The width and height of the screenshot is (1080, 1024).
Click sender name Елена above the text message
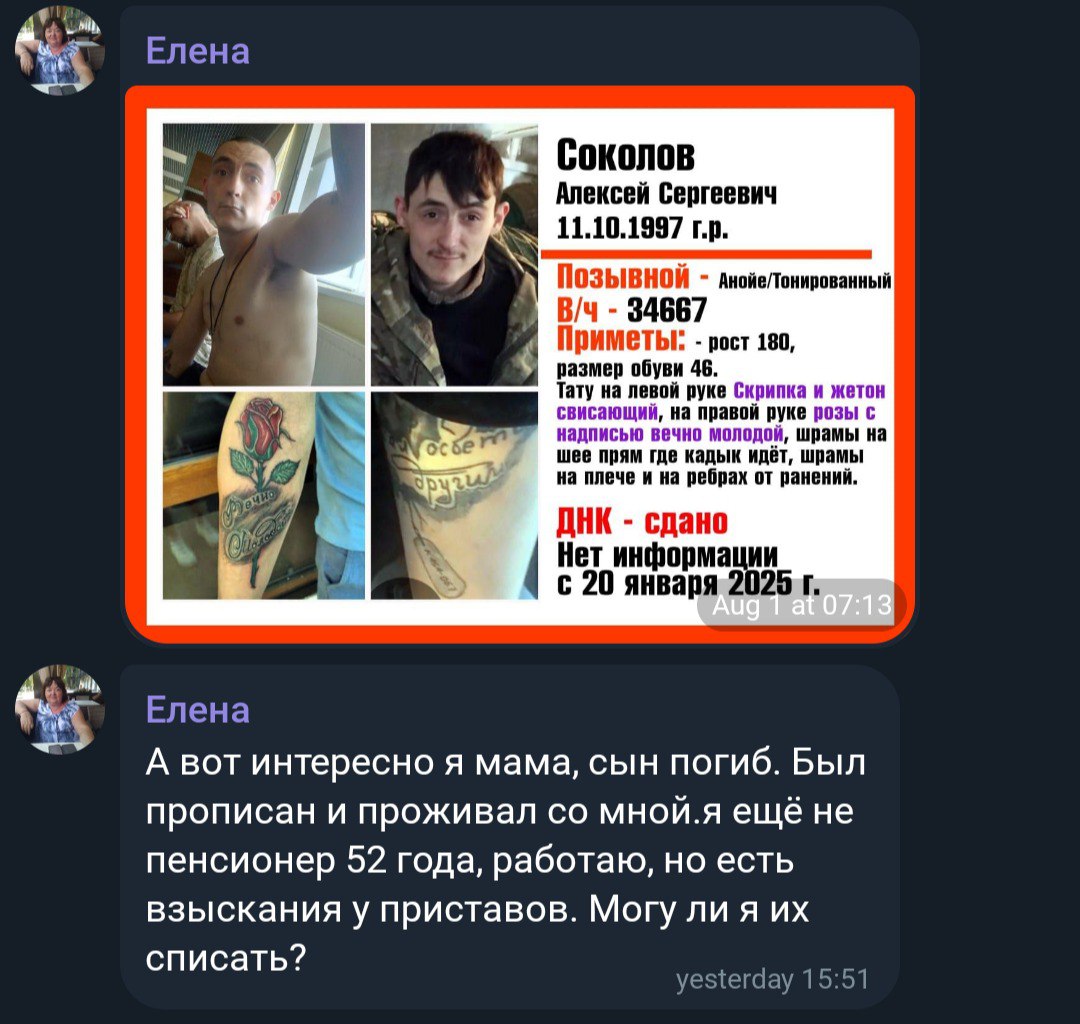point(198,710)
